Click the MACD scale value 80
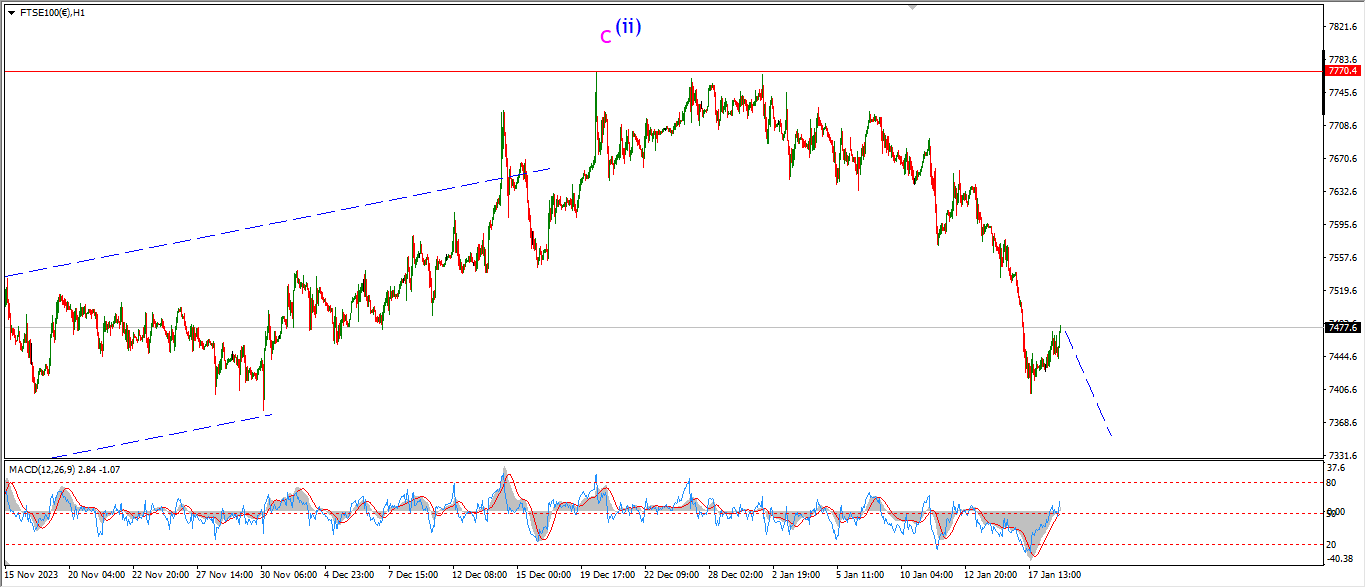1366x588 pixels. tap(1331, 482)
